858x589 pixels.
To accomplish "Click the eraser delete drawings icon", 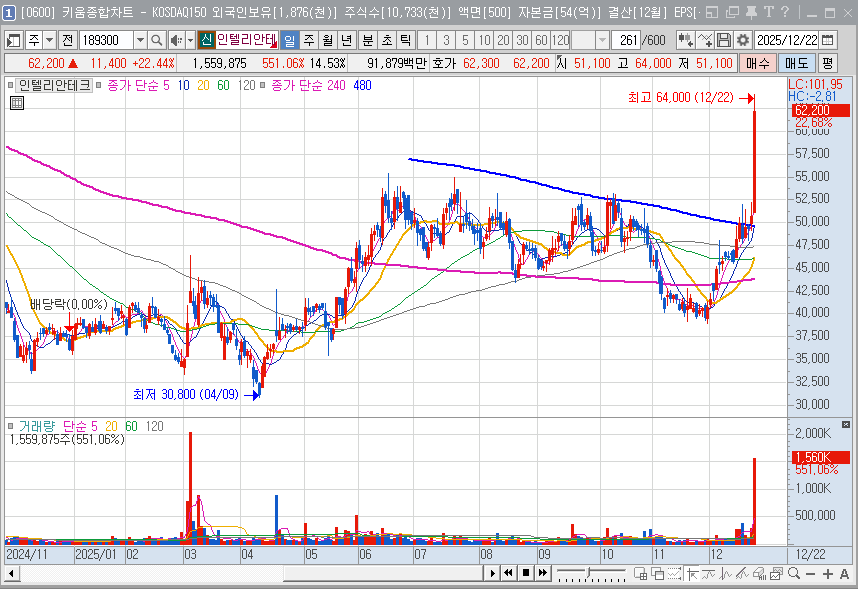I will click(760, 574).
